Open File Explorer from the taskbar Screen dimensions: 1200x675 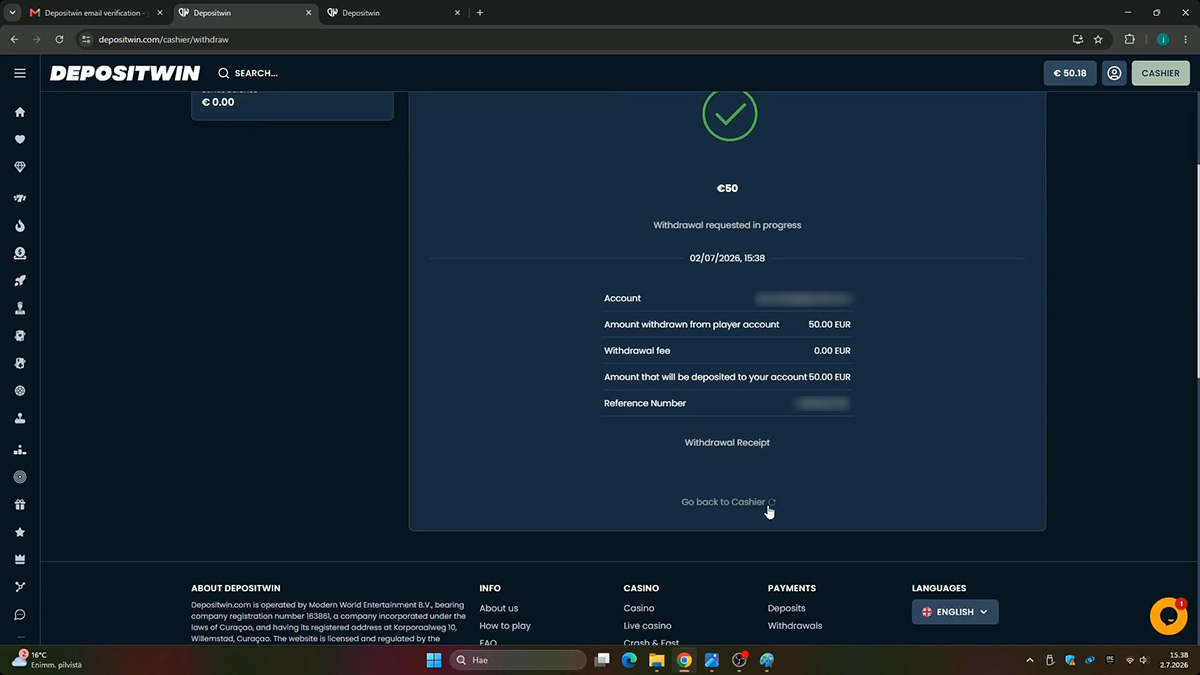pos(657,660)
